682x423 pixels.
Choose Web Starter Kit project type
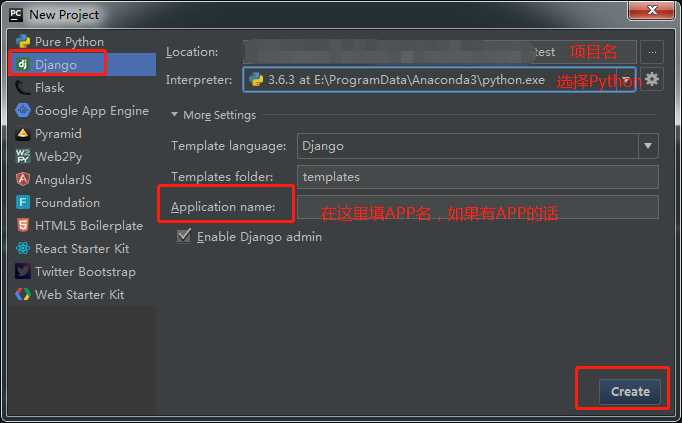83,295
